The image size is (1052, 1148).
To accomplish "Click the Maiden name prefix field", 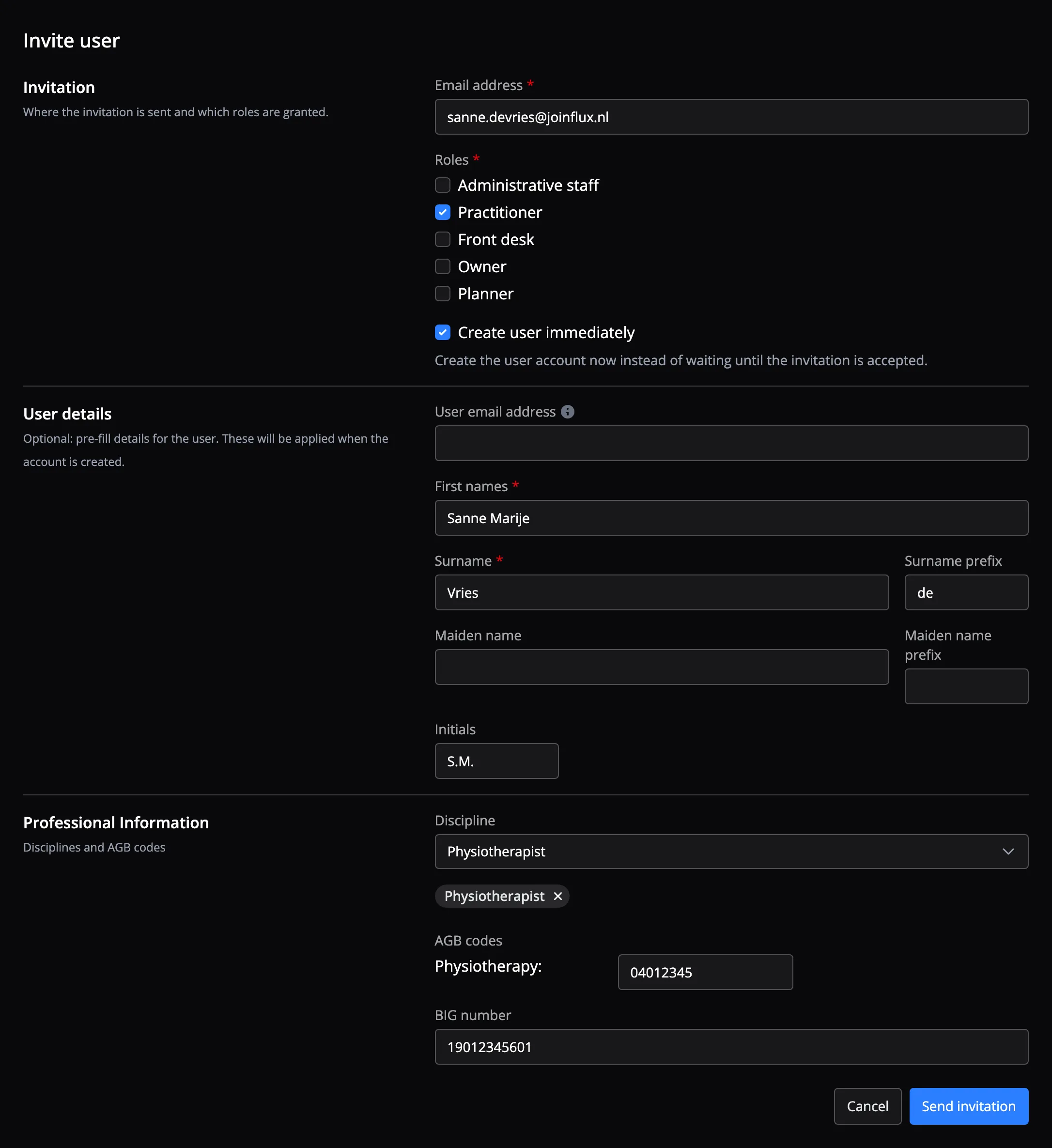I will [966, 686].
